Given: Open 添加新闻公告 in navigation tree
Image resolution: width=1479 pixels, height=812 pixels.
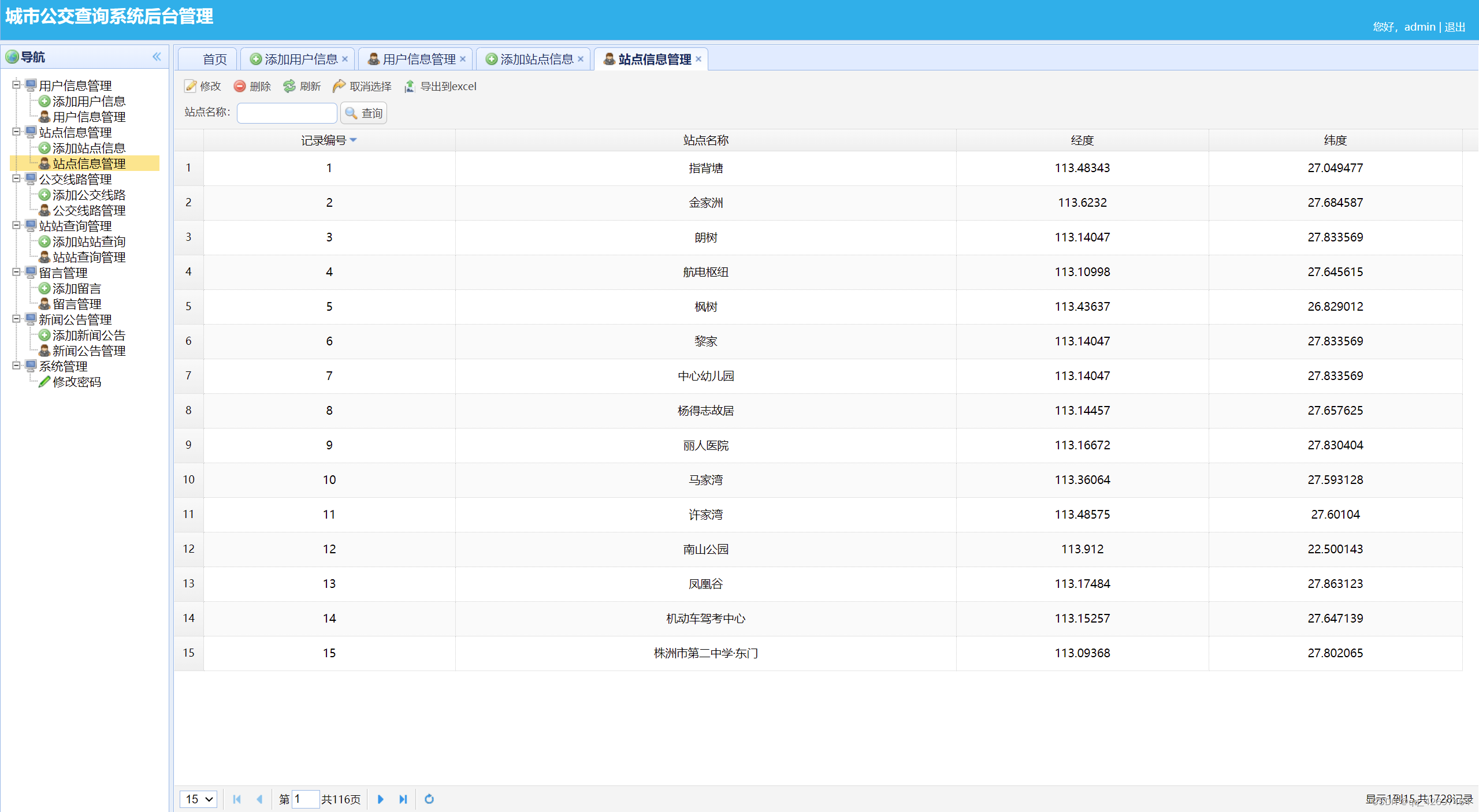Looking at the screenshot, I should pyautogui.click(x=88, y=335).
